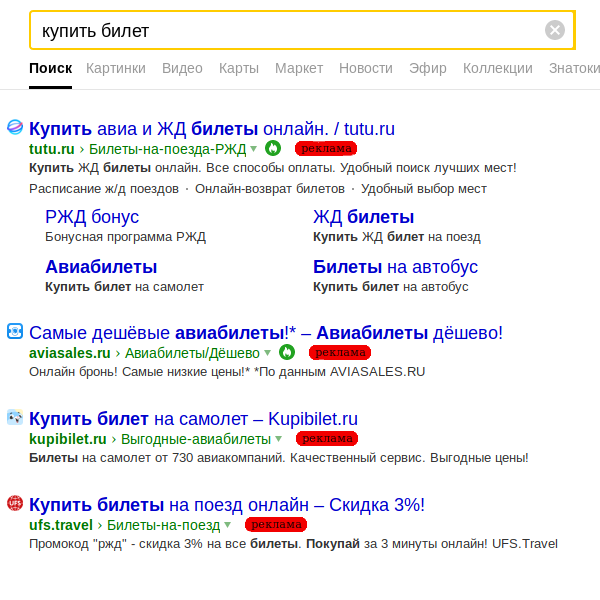Click snippet mentioning Промокод "ржд"
600x600 pixels.
coord(293,544)
